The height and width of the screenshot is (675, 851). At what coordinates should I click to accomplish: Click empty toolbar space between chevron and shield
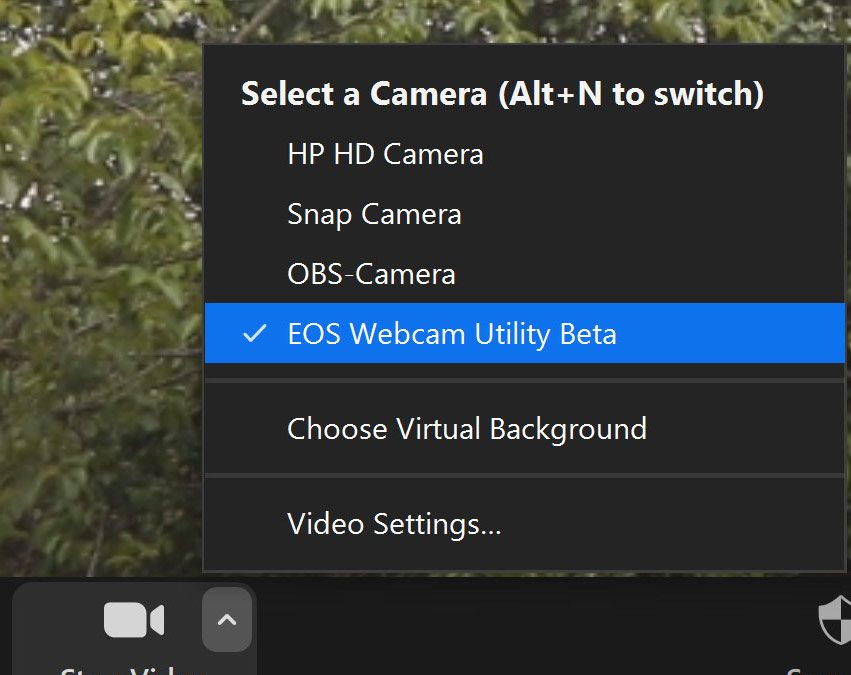530,625
